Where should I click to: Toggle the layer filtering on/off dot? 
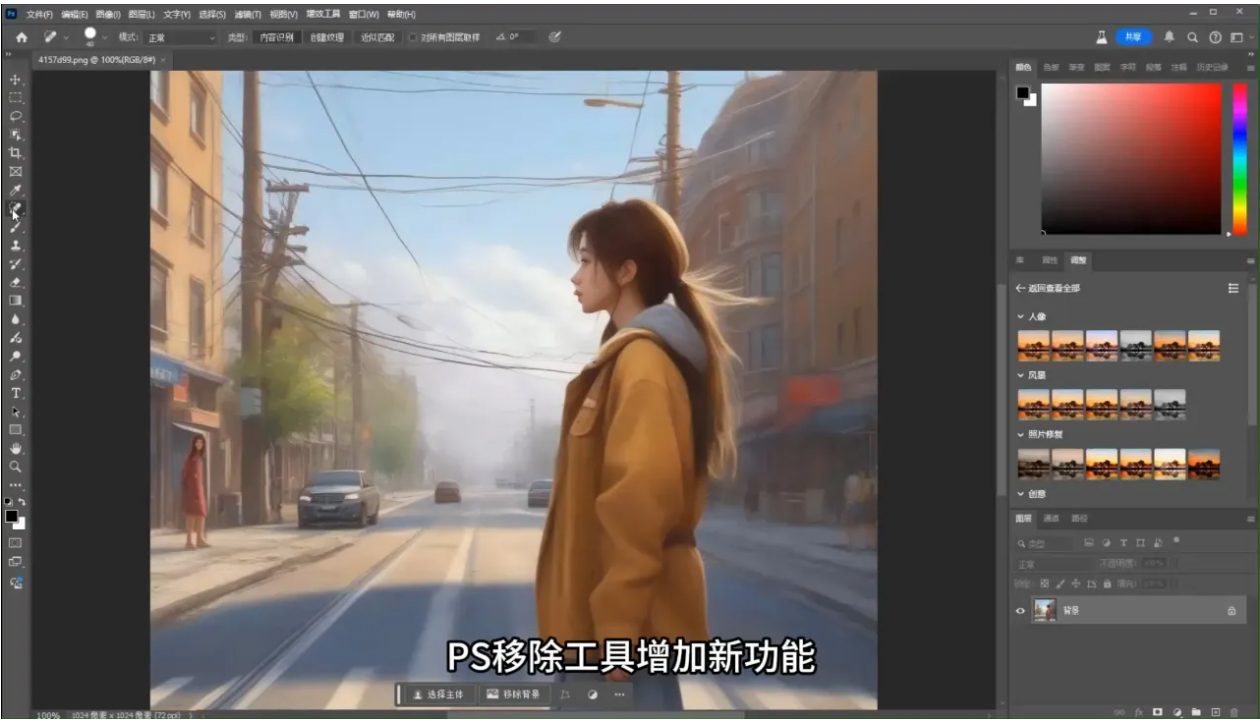coord(1177,540)
